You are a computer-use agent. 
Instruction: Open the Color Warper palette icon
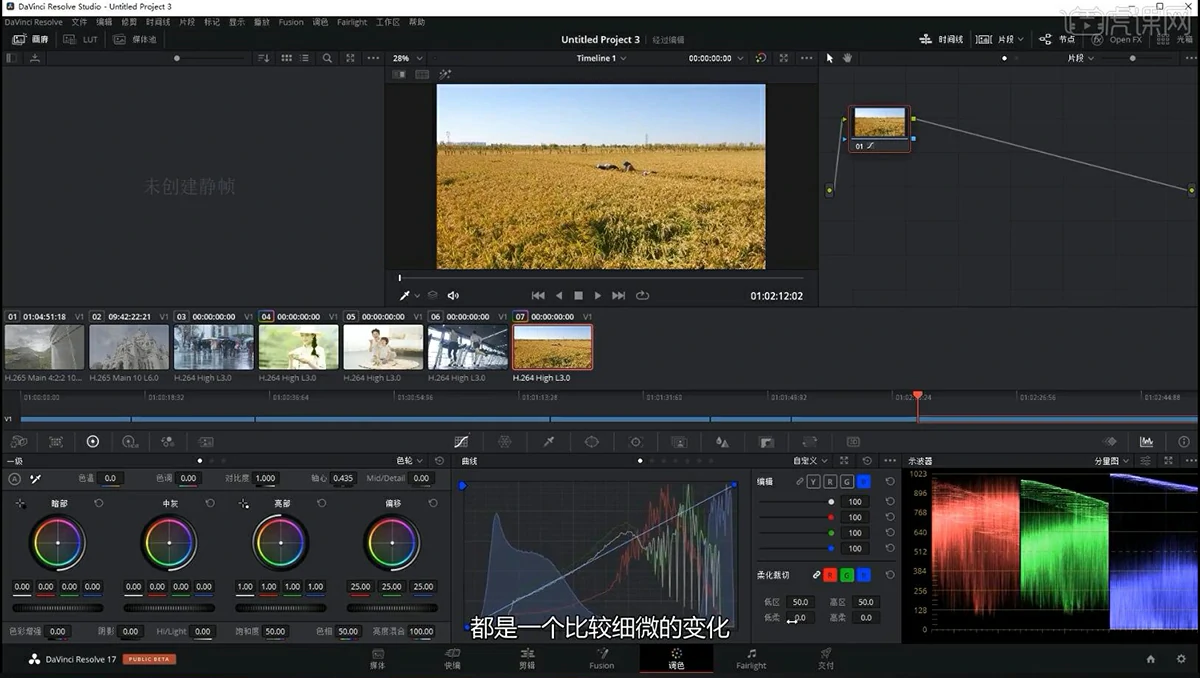[x=505, y=441]
